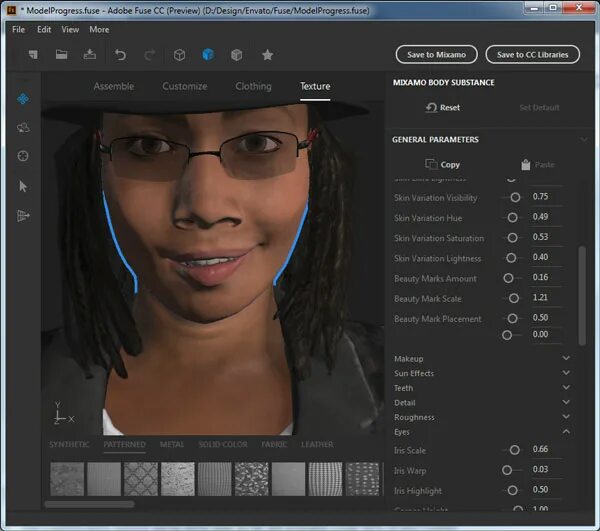Click the New document icon in toolbar
This screenshot has height=531, width=600.
coord(33,55)
